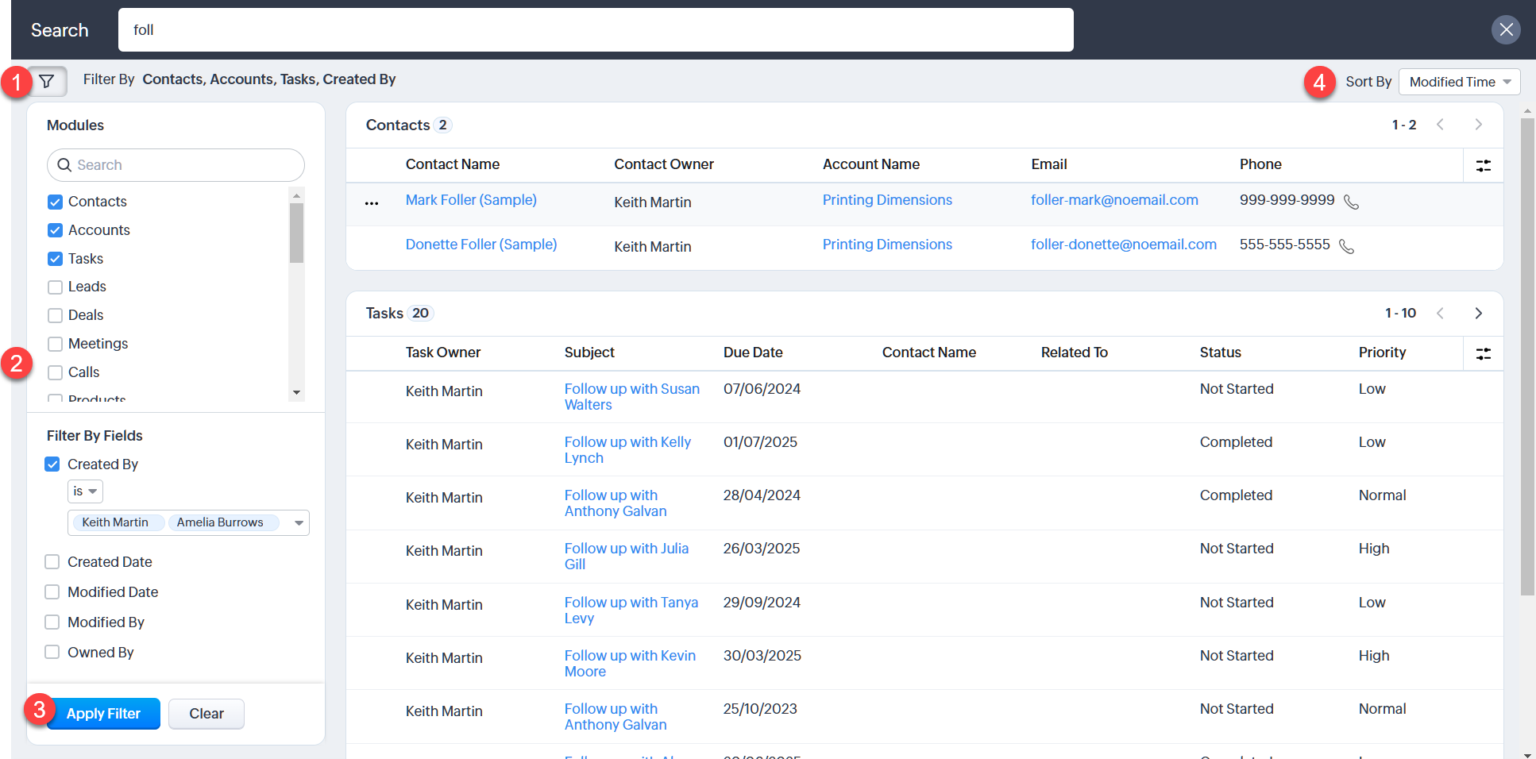Viewport: 1536px width, 759px height.
Task: Open column customization for the Contacts table
Action: click(x=1483, y=164)
